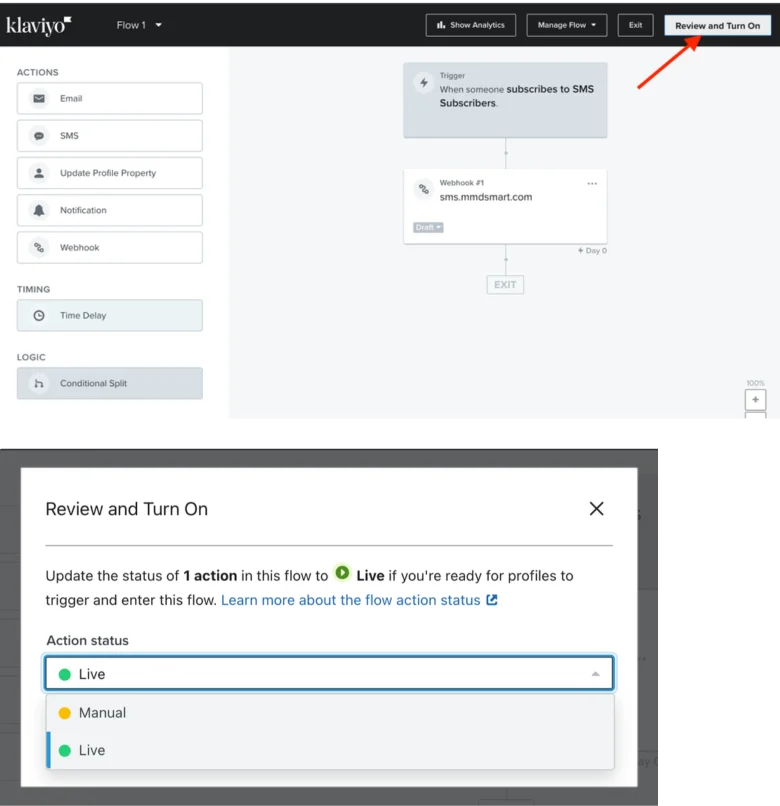Collapse the Action status Live dropdown
This screenshot has height=806, width=780.
click(329, 674)
